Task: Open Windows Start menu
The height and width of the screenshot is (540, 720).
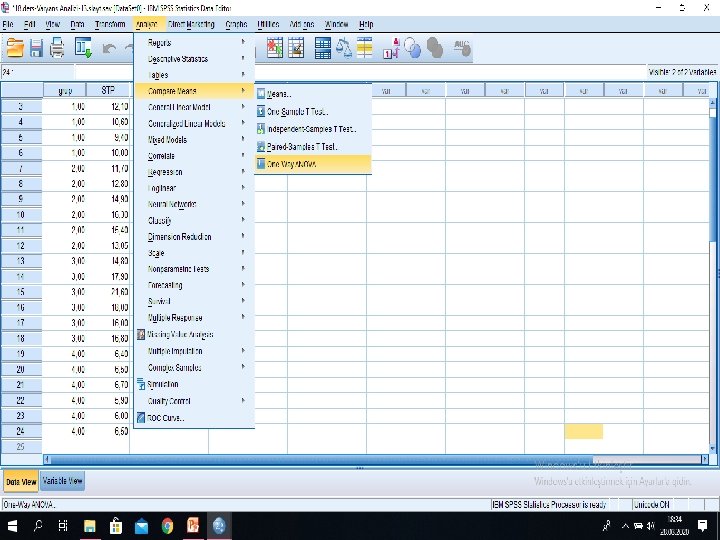Action: [12, 526]
